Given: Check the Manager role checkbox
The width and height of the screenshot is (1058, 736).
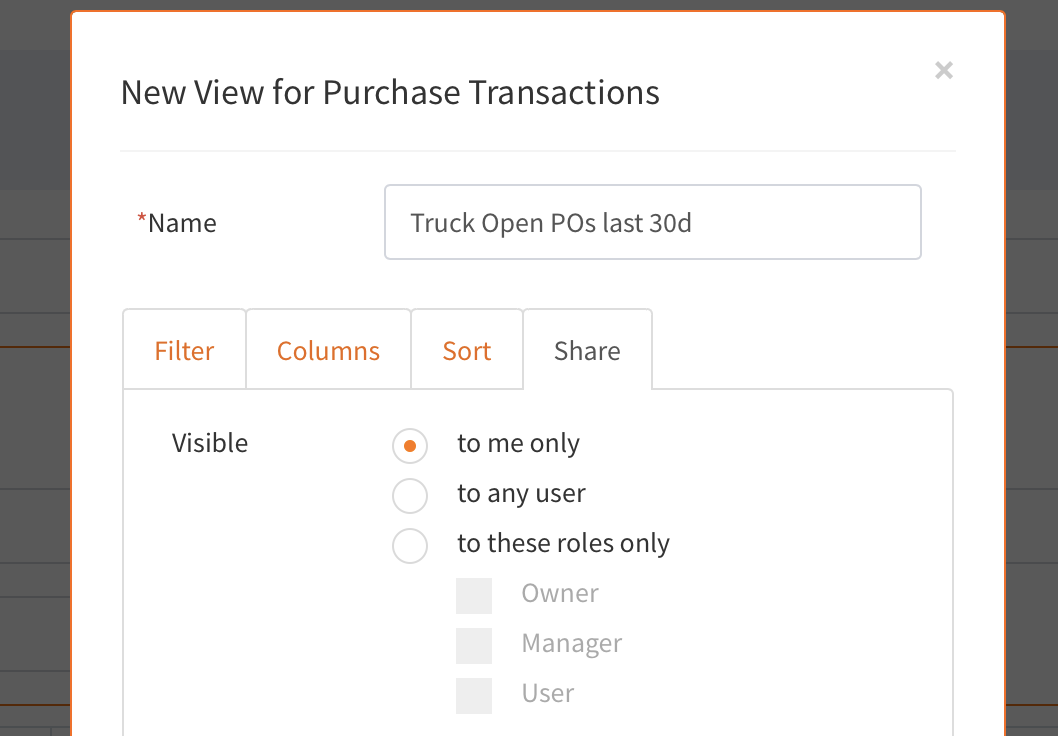Looking at the screenshot, I should (474, 646).
